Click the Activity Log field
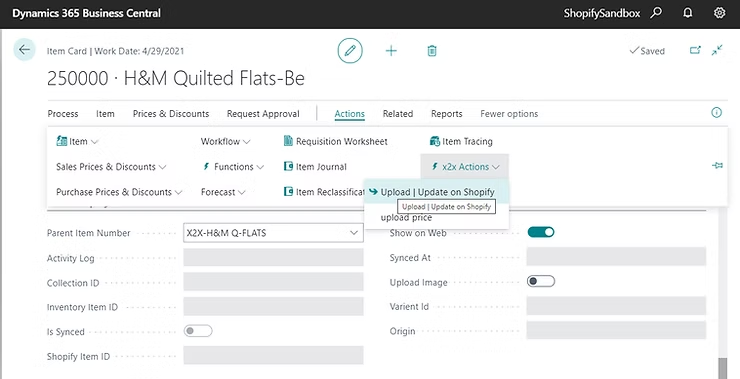Viewport: 740px width, 379px height. click(x=273, y=257)
